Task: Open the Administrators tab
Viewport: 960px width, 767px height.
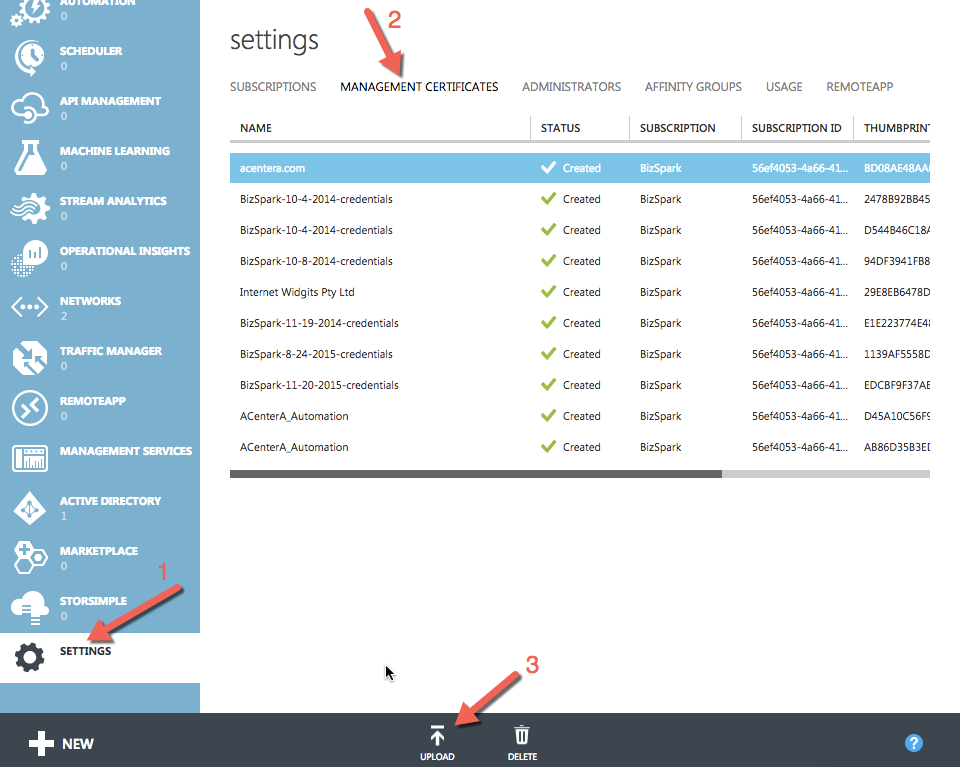Action: point(571,87)
